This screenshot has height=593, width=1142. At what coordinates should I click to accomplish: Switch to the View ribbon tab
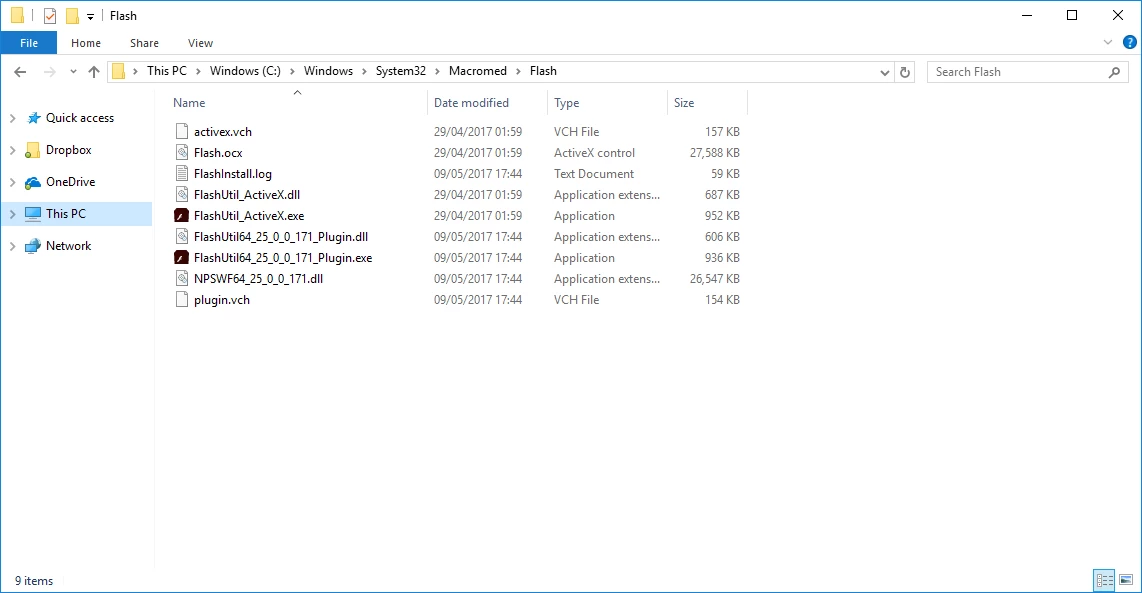[200, 43]
